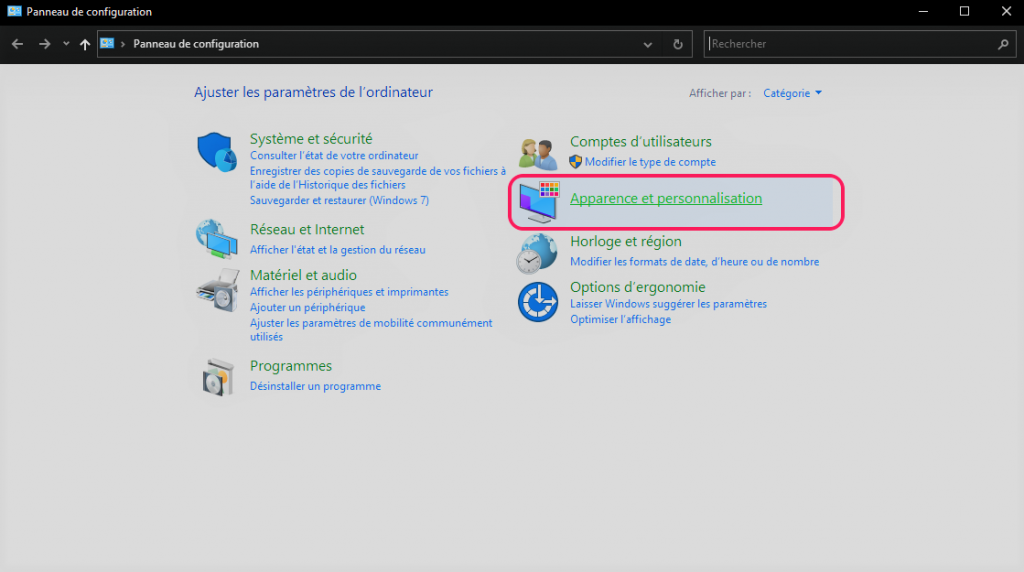Open Apparence et personnalisation link
1024x572 pixels.
[x=665, y=198]
